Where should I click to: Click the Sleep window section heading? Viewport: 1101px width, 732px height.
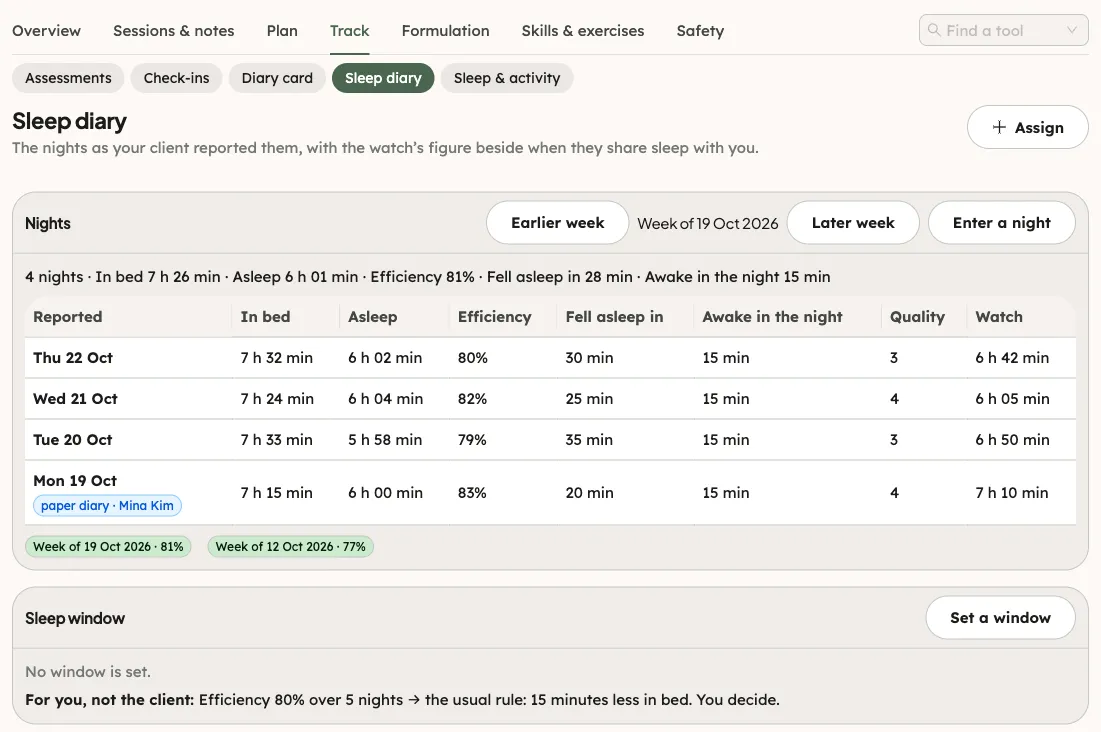pos(75,618)
